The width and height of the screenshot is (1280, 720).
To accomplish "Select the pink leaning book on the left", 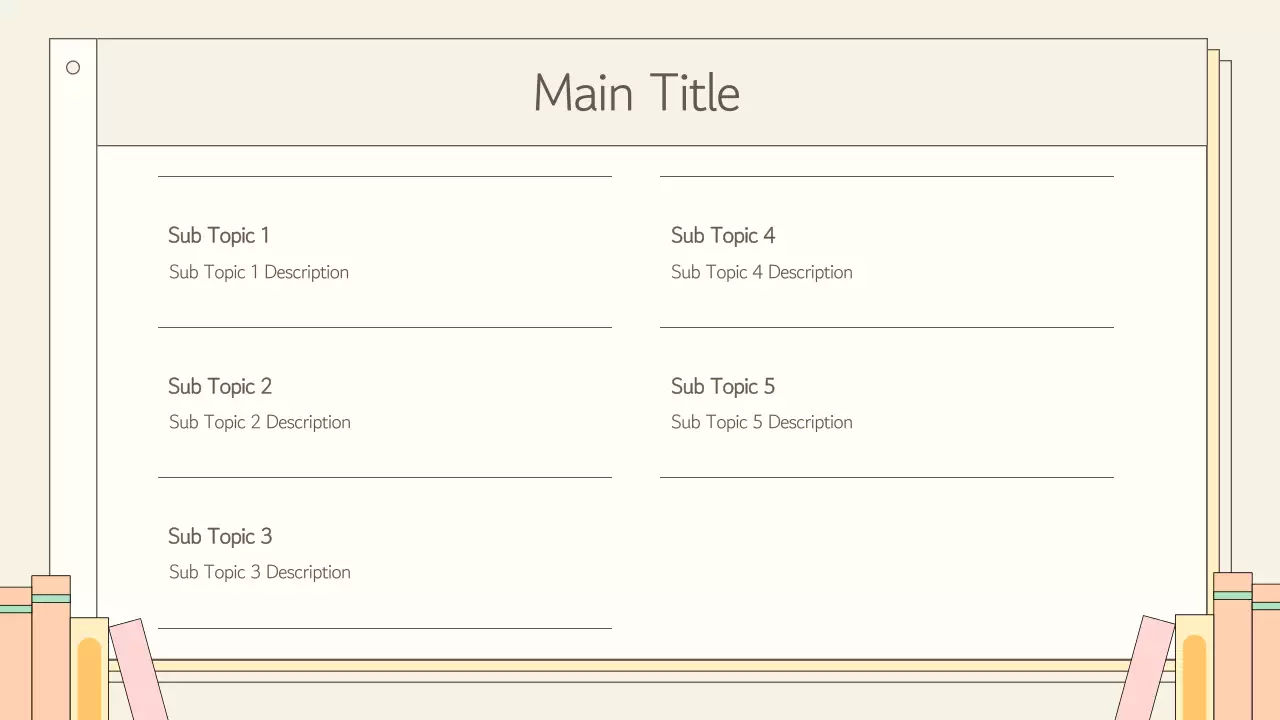I will [x=138, y=670].
